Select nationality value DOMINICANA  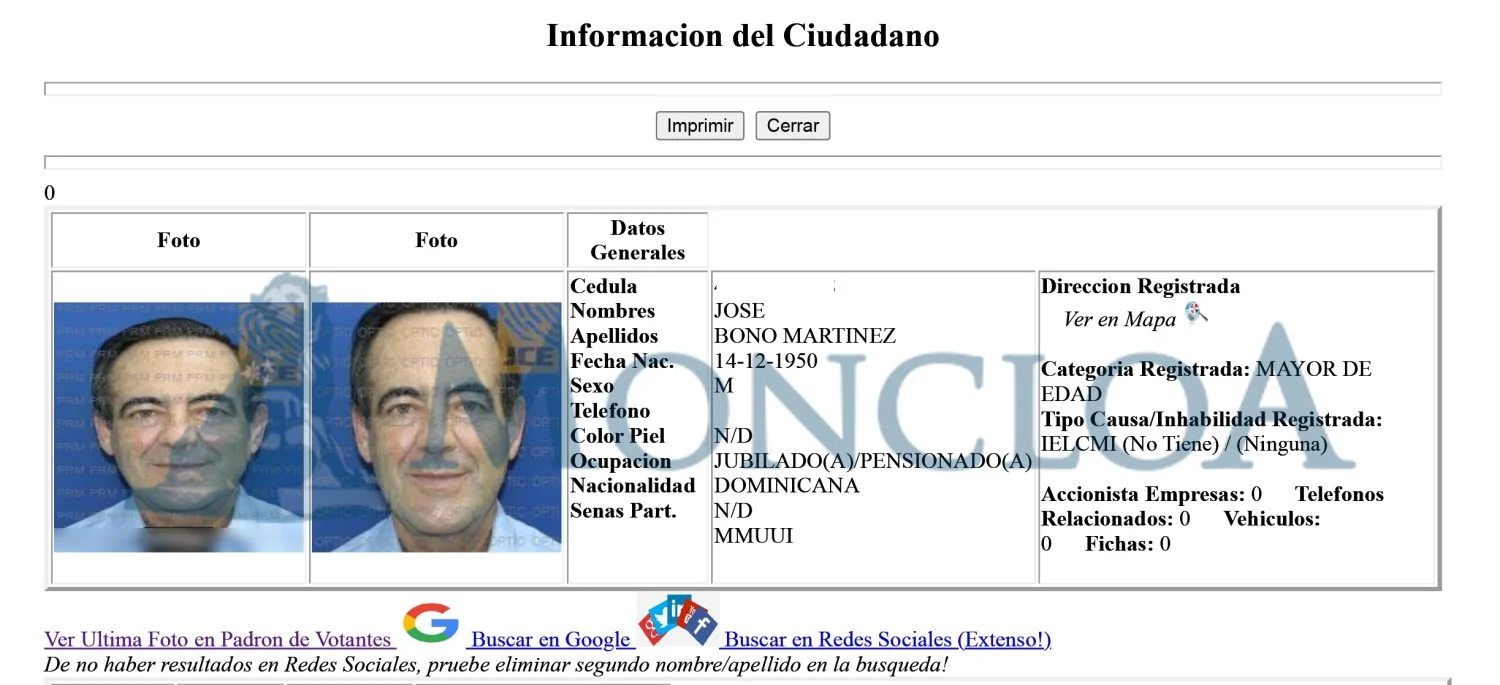coord(787,486)
